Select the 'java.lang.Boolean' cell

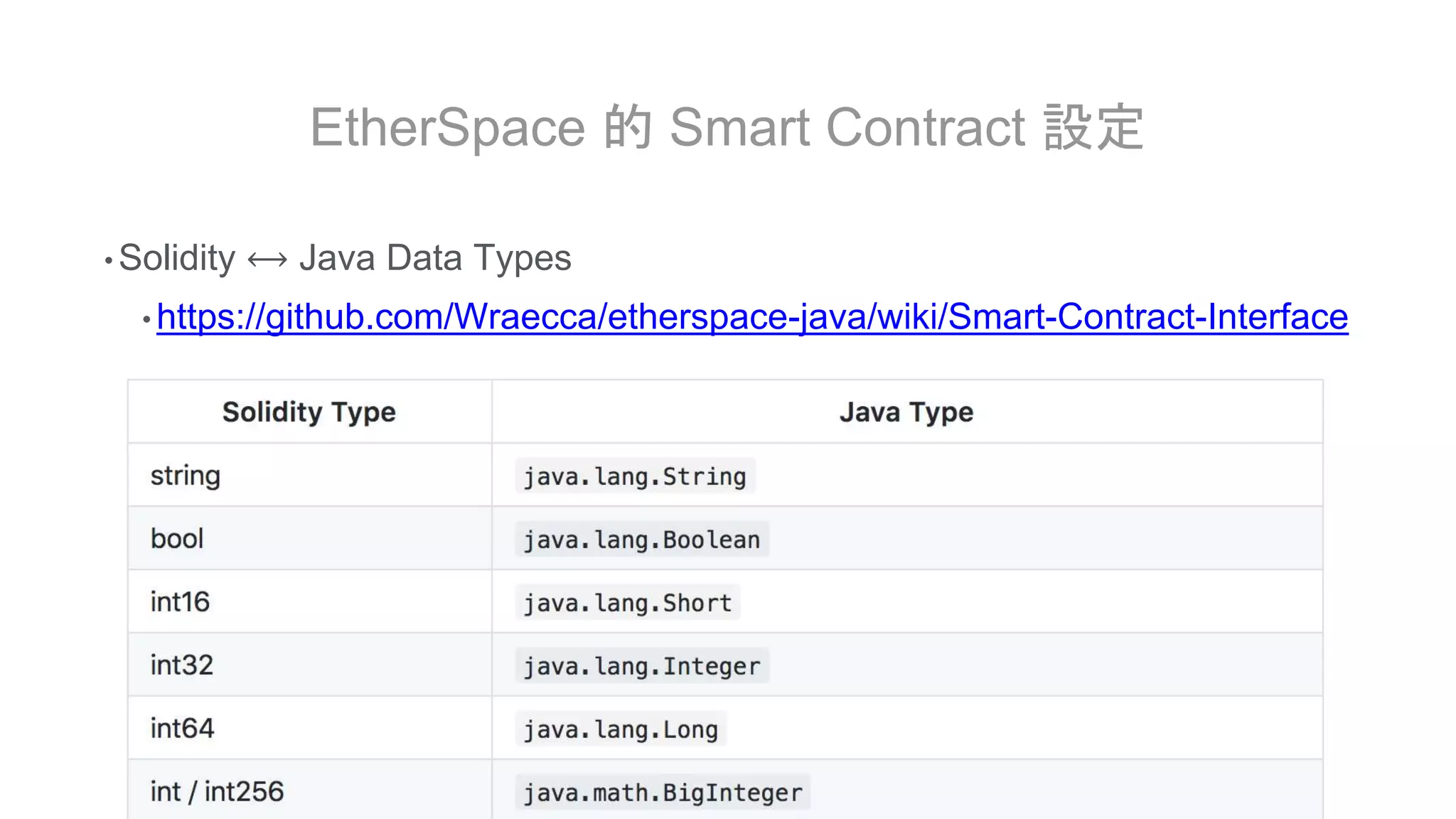906,538
